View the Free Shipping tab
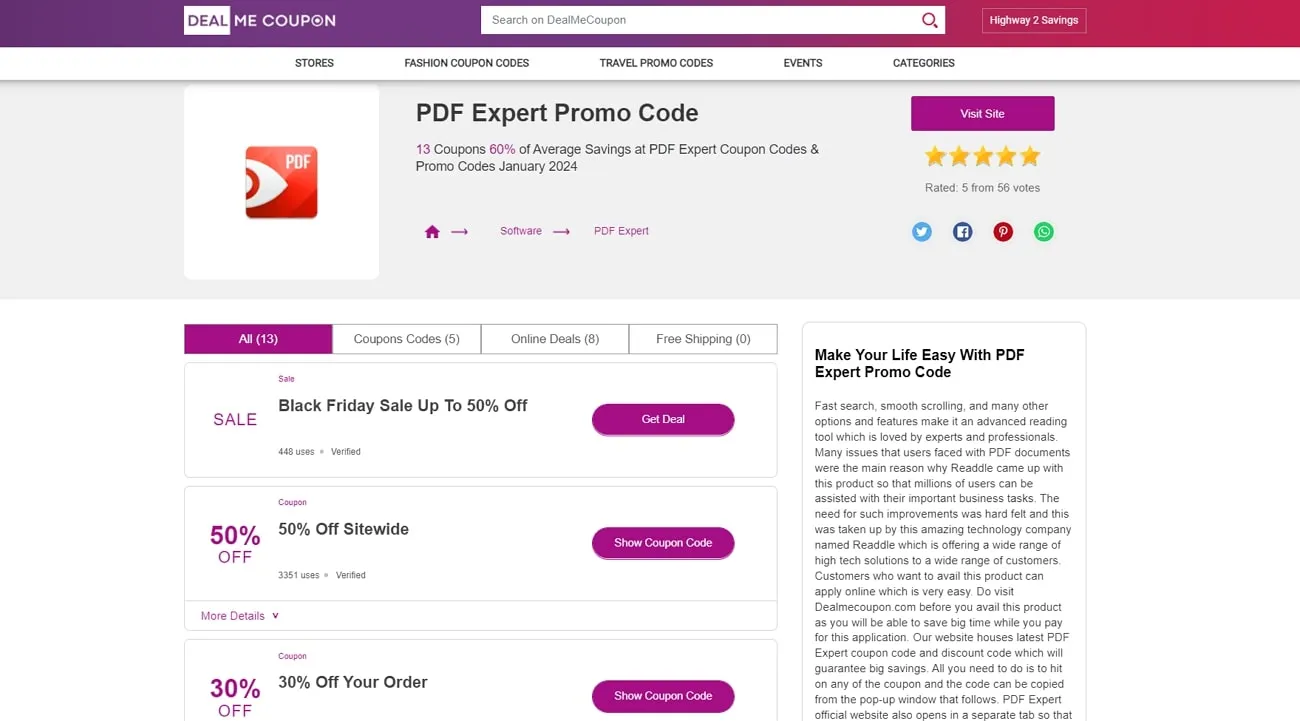 coord(702,338)
